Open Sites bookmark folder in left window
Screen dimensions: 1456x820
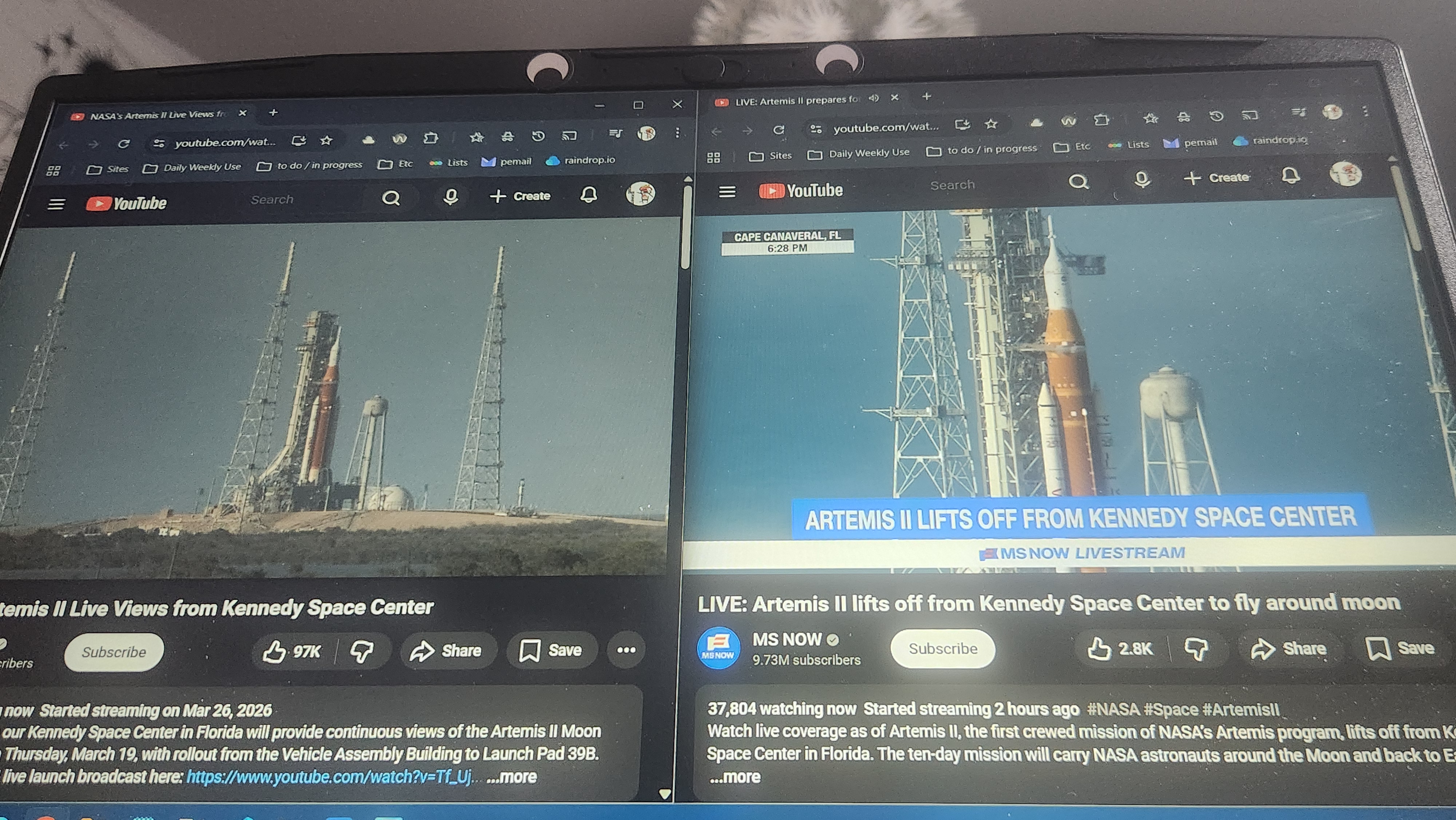point(107,169)
